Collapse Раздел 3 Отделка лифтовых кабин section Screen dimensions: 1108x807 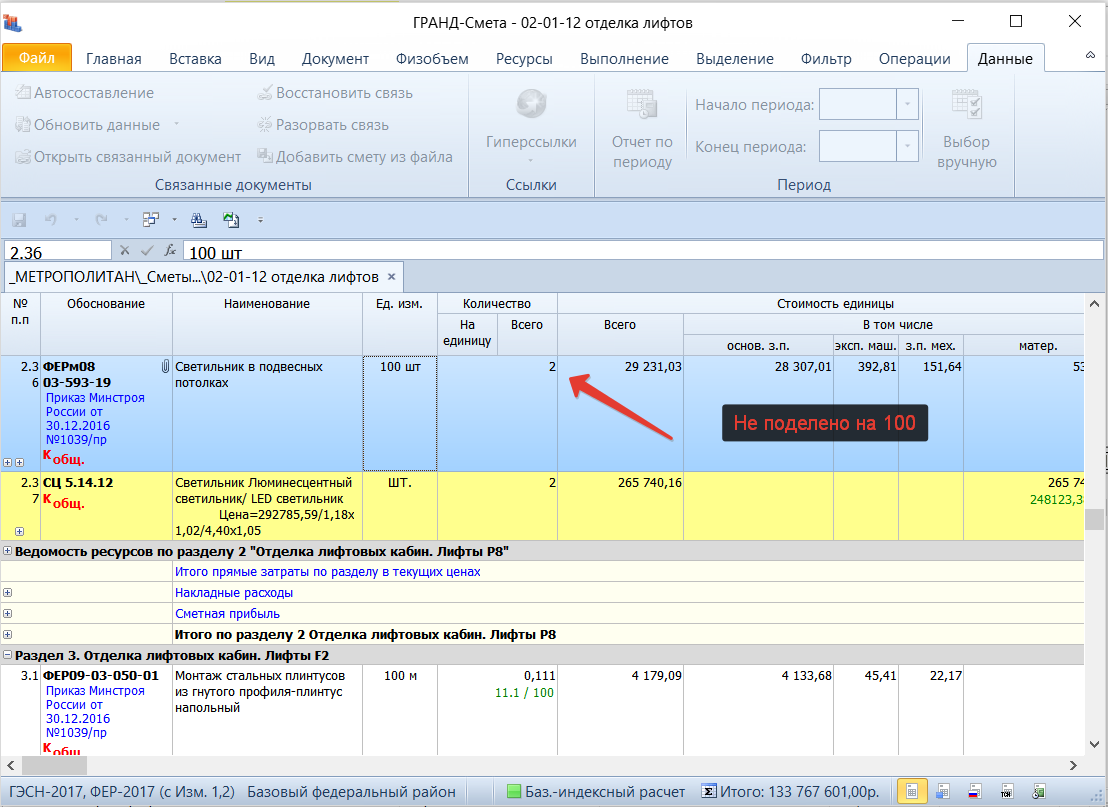[x=8, y=655]
